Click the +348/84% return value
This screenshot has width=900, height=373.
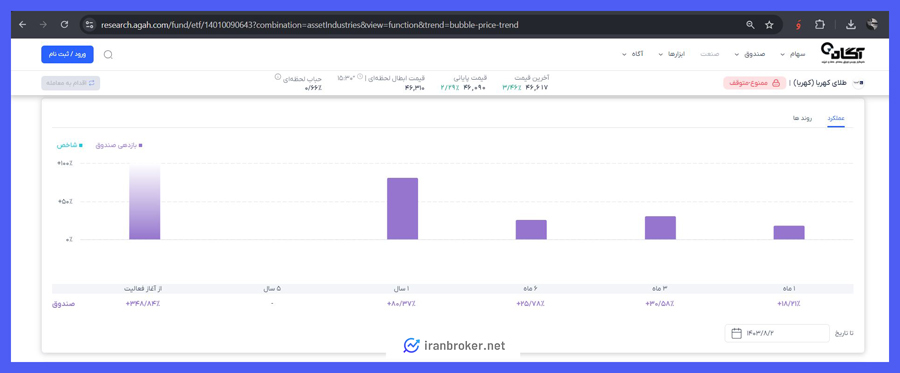point(143,304)
